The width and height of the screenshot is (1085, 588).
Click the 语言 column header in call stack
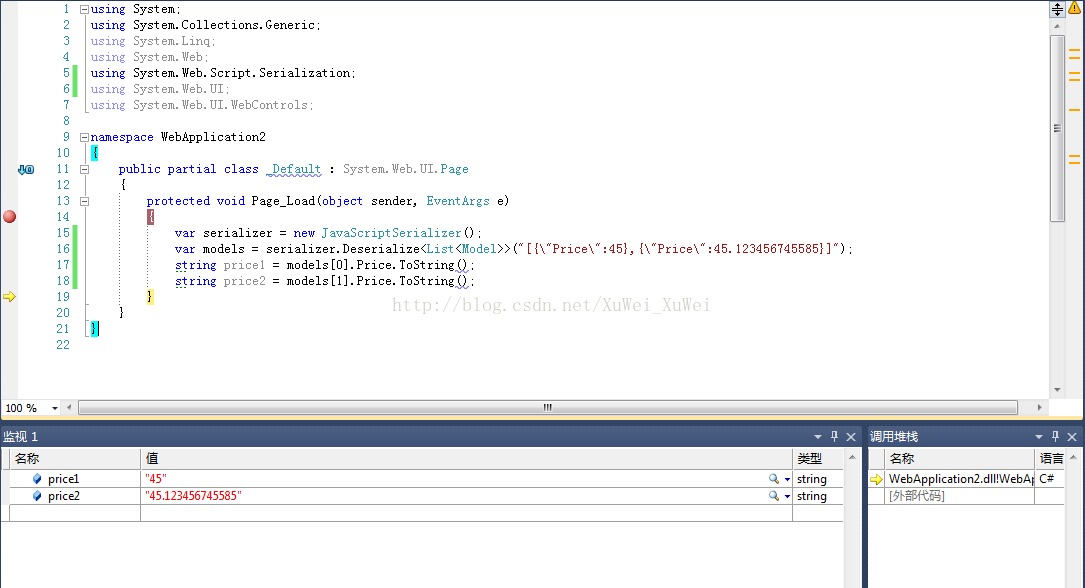[1051, 459]
